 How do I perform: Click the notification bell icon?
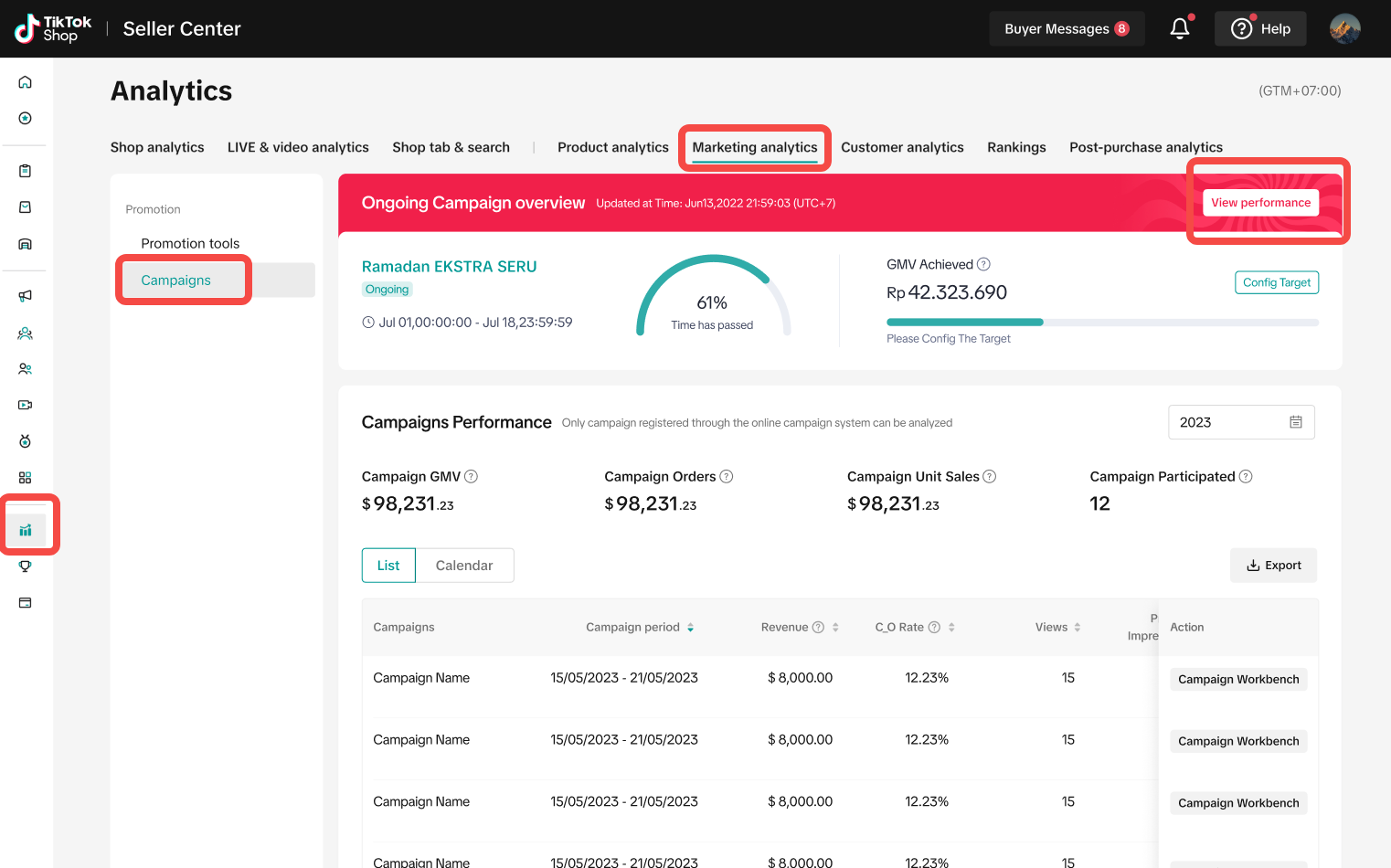coord(1180,29)
